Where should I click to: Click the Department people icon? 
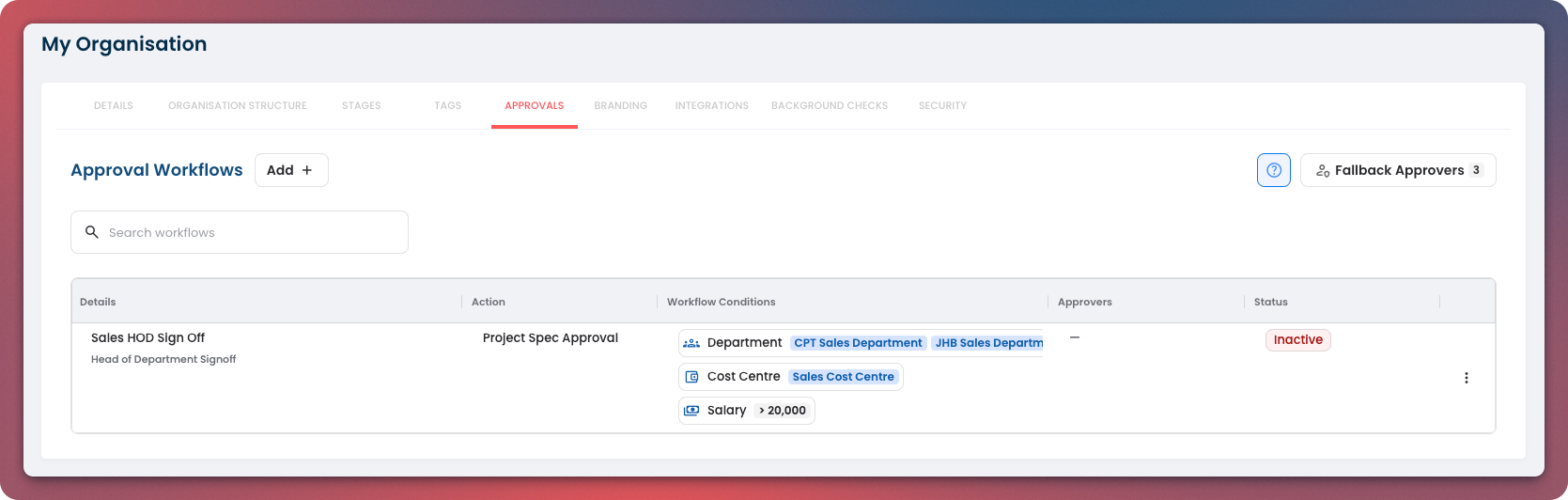tap(691, 343)
